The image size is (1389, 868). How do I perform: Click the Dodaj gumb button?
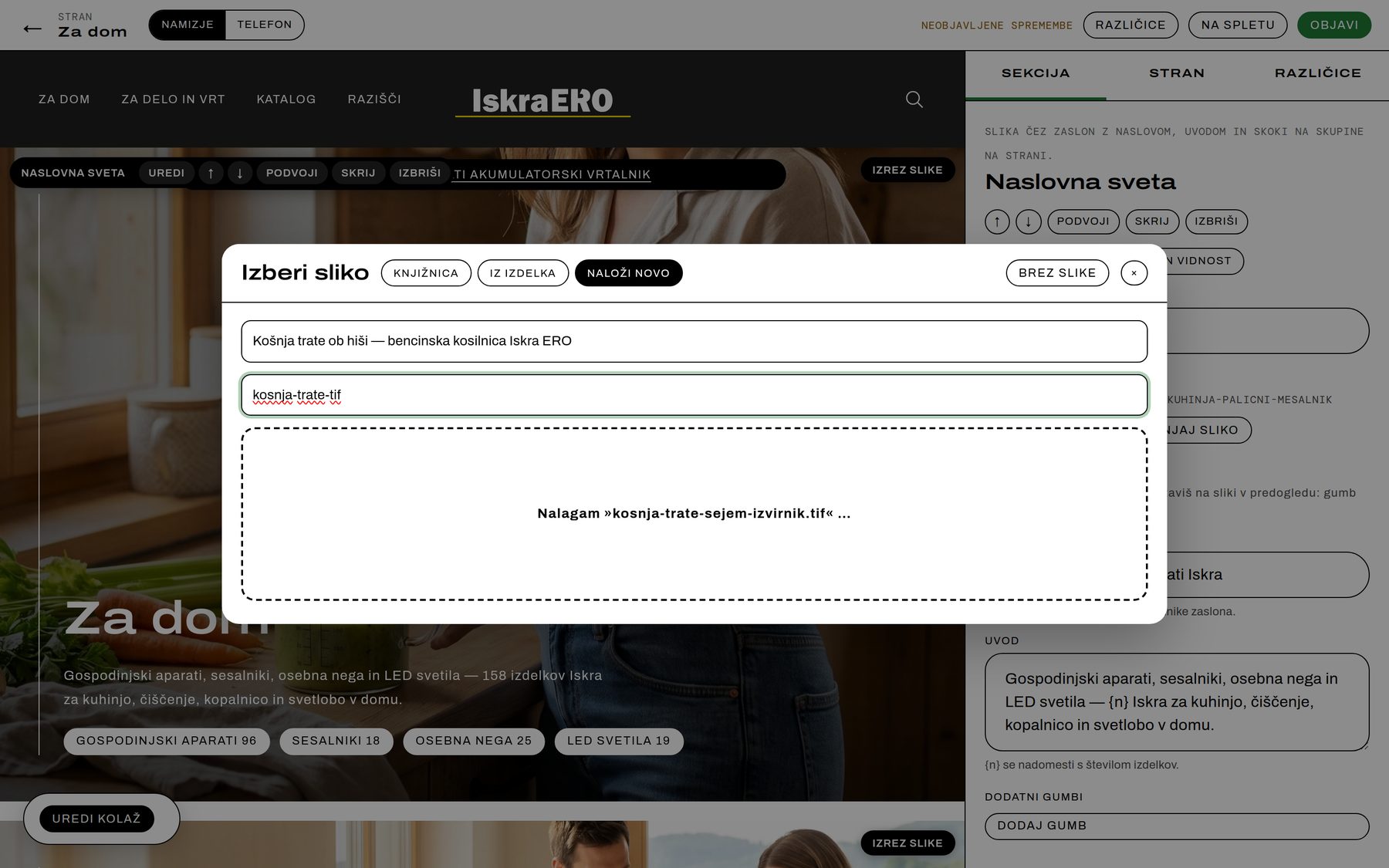(1177, 826)
